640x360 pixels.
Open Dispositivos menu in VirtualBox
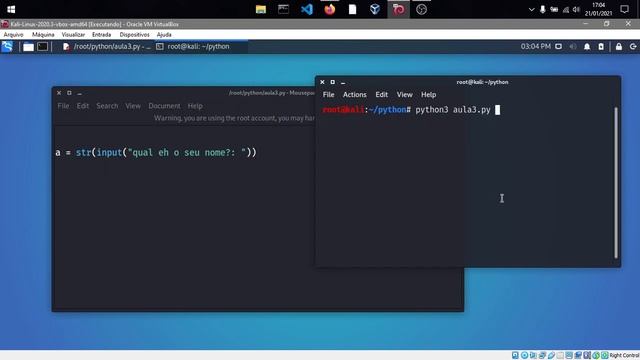pos(135,35)
